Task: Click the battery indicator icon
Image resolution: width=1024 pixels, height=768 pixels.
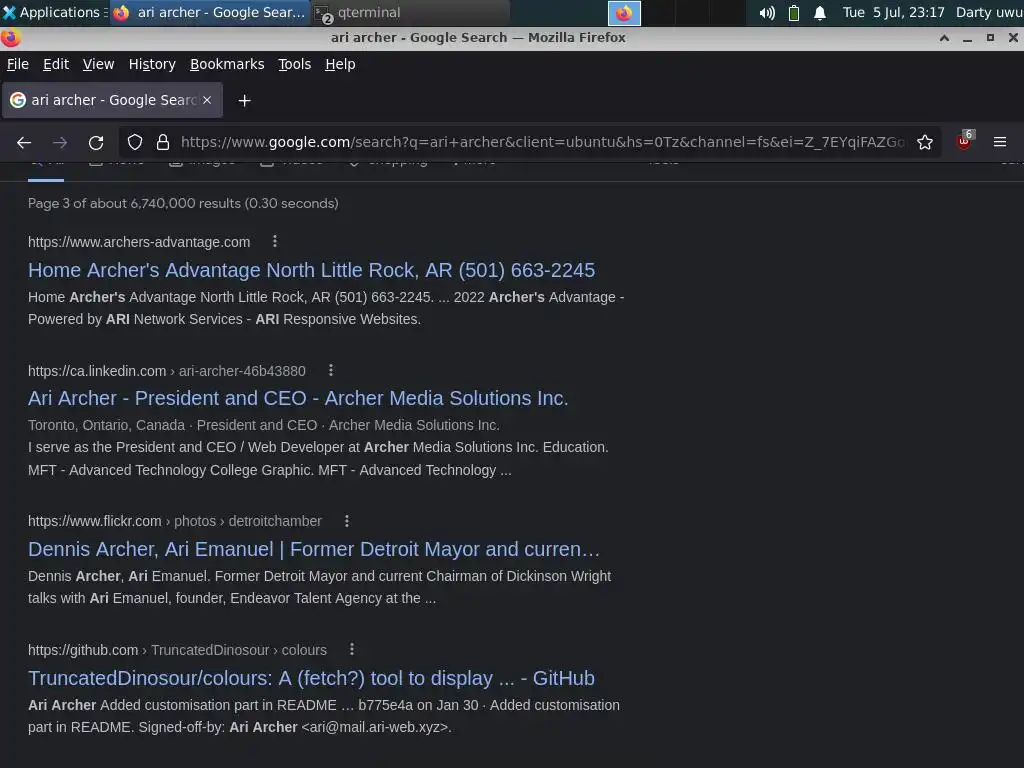Action: [x=793, y=13]
